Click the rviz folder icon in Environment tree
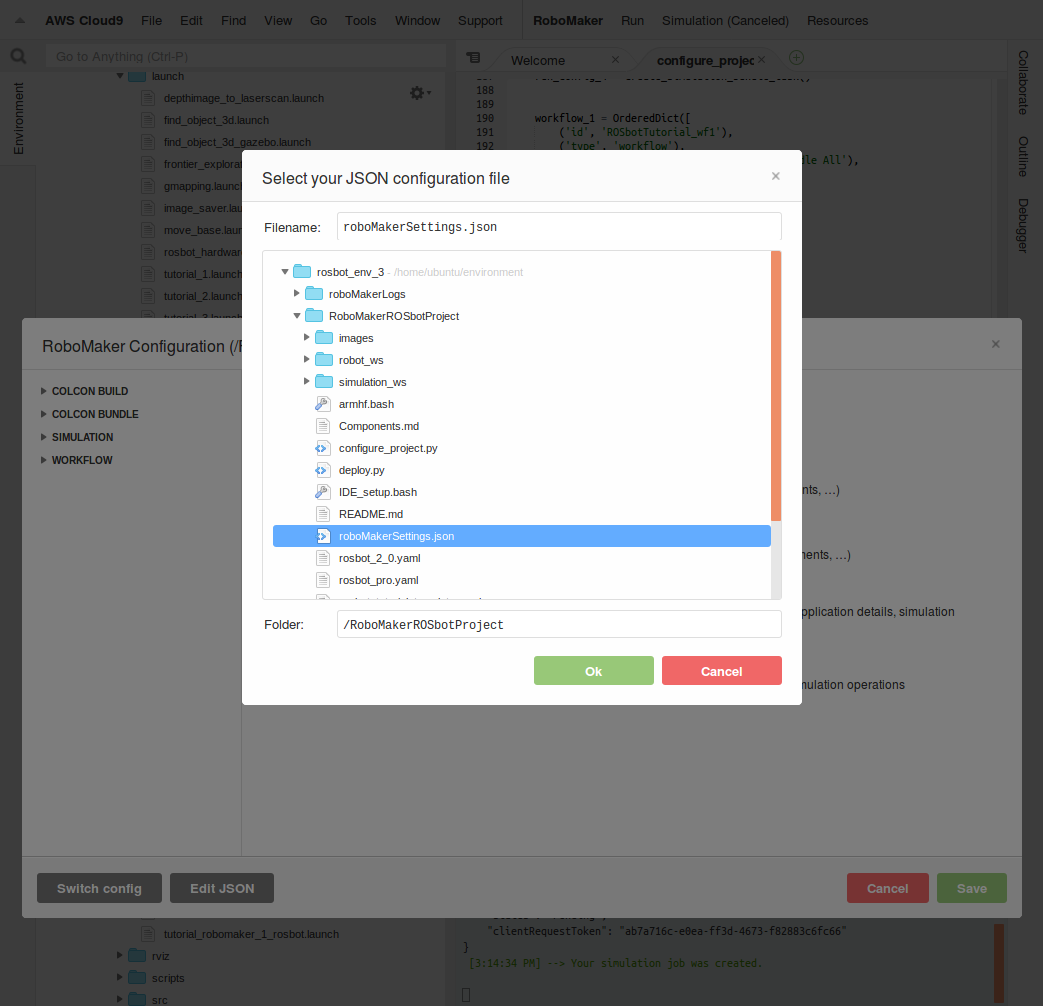This screenshot has height=1006, width=1043. click(137, 955)
